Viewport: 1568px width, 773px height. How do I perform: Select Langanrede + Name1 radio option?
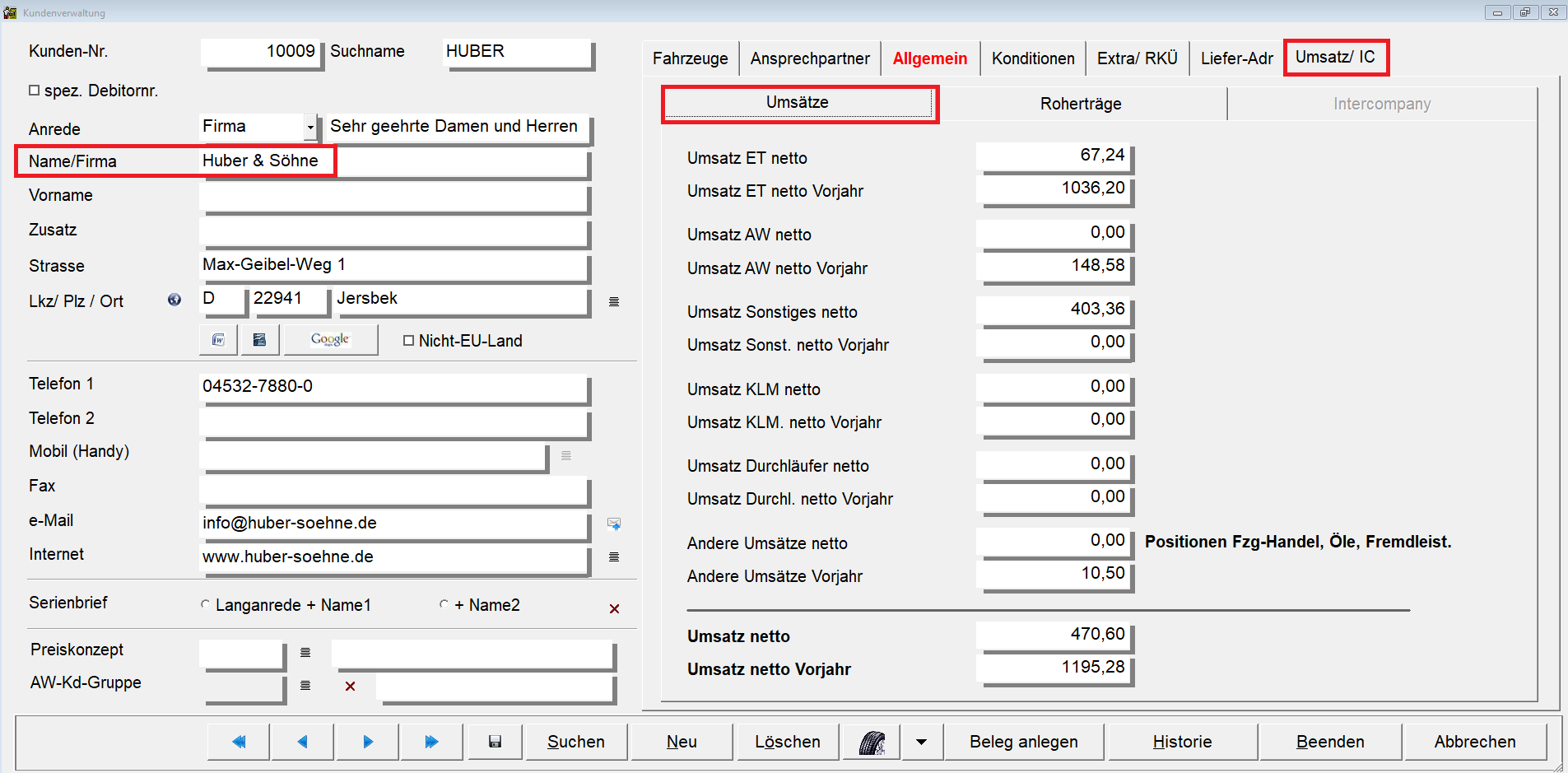[x=205, y=604]
